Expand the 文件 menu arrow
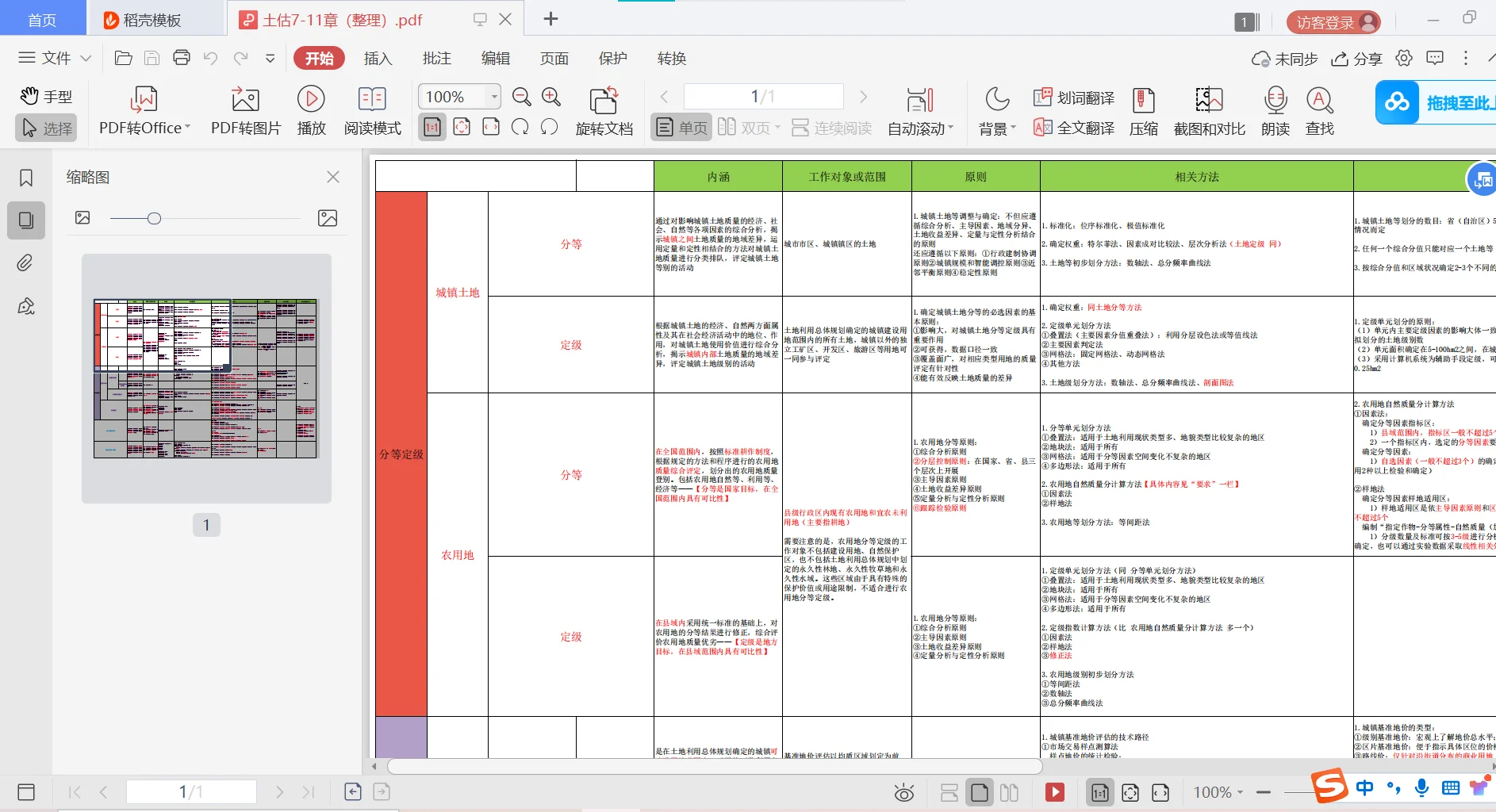The height and width of the screenshot is (812, 1496). click(86, 58)
